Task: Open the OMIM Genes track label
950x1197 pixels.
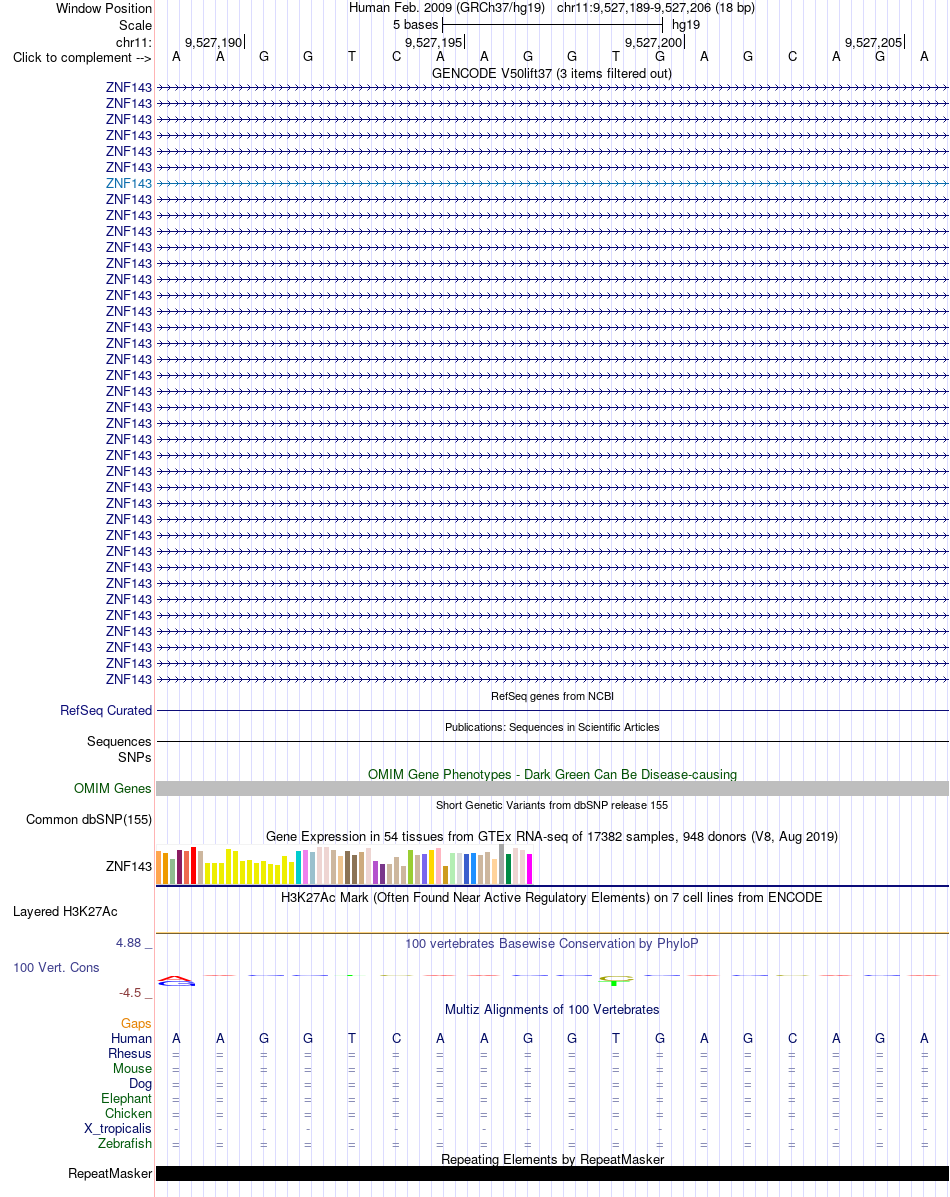Action: tap(113, 789)
